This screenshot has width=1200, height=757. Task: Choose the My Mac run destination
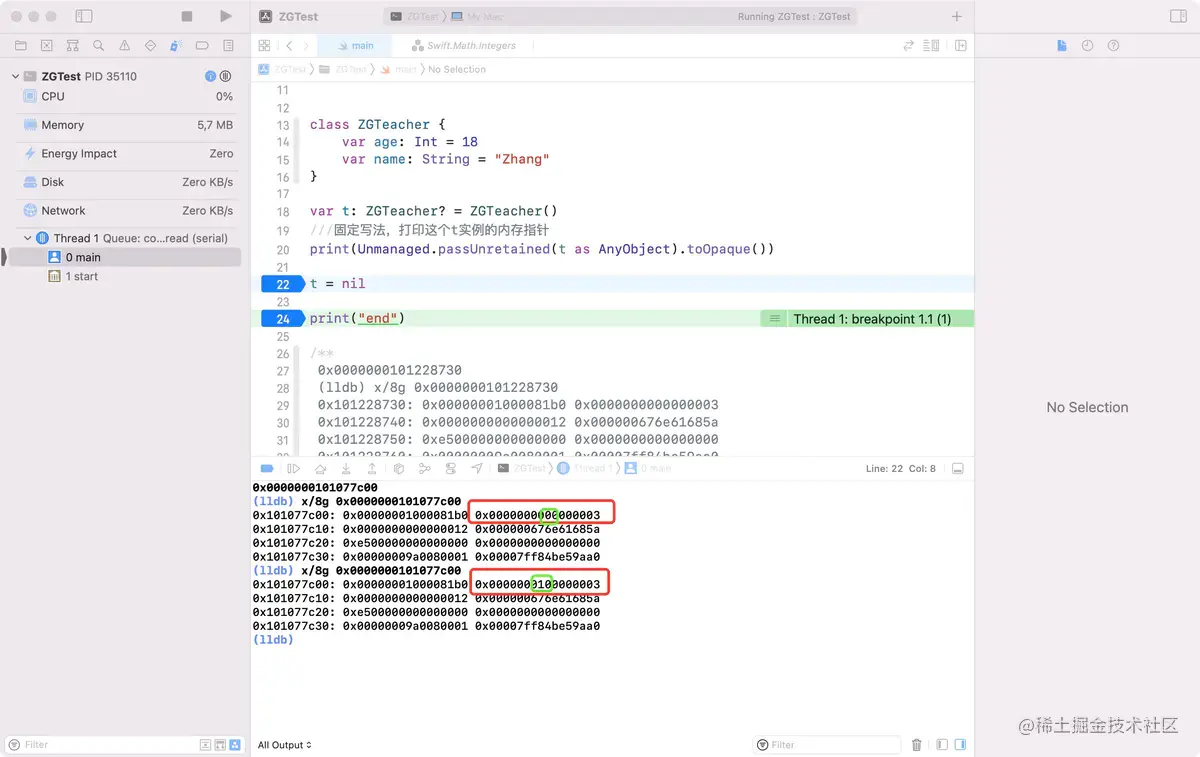[x=479, y=17]
